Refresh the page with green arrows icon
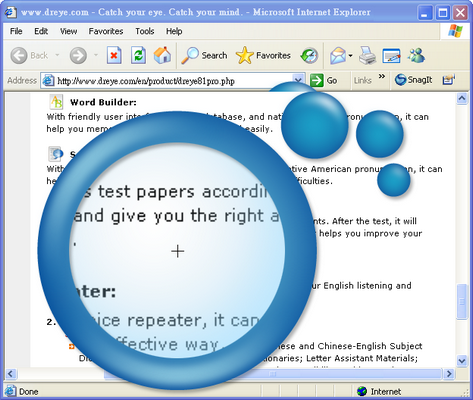Viewport: 473px width, 400px height. (138, 55)
